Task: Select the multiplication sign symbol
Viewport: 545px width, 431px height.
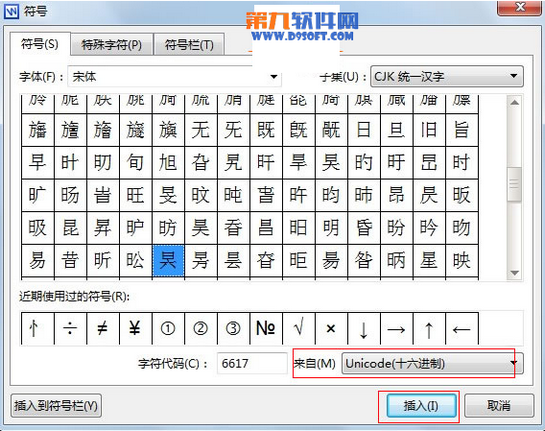Action: pyautogui.click(x=331, y=328)
